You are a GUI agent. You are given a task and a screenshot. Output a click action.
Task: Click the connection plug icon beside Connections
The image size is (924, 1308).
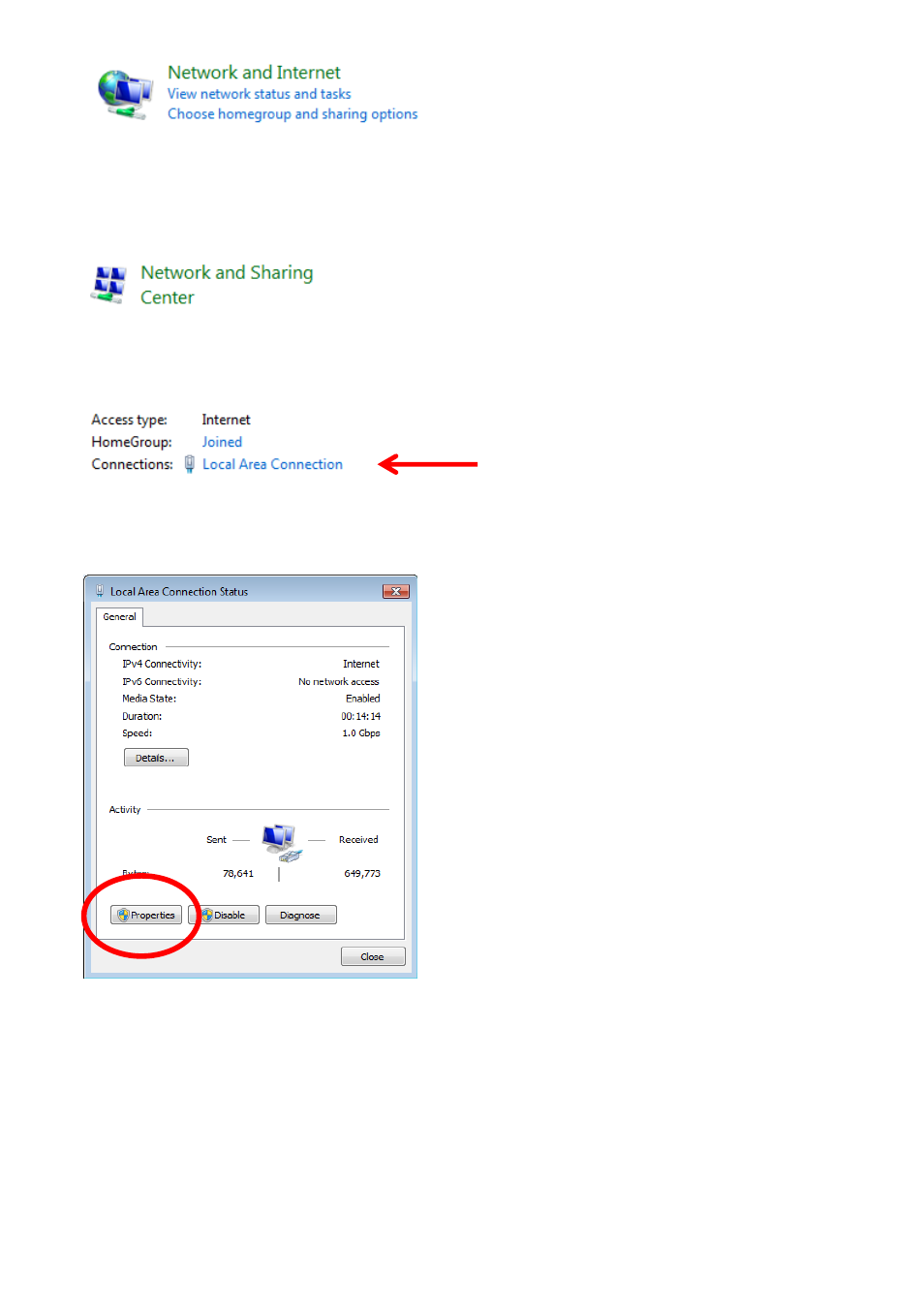(x=190, y=465)
